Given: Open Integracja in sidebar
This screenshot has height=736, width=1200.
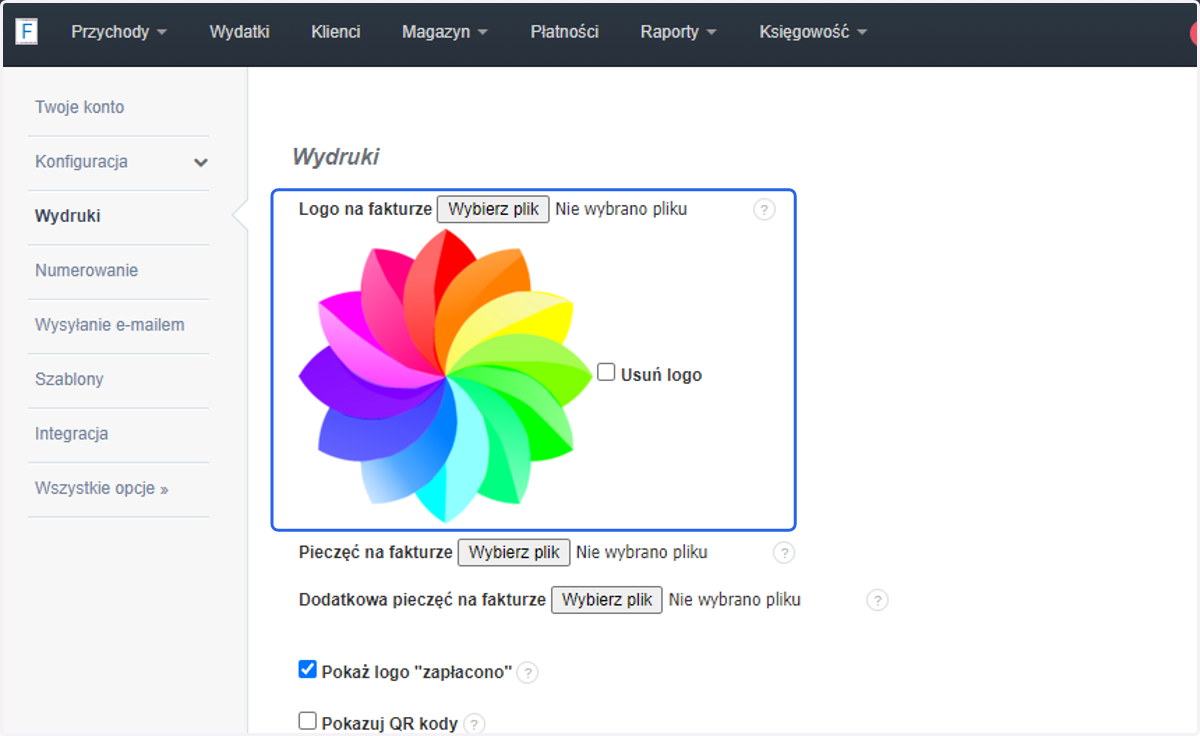Looking at the screenshot, I should tap(72, 434).
